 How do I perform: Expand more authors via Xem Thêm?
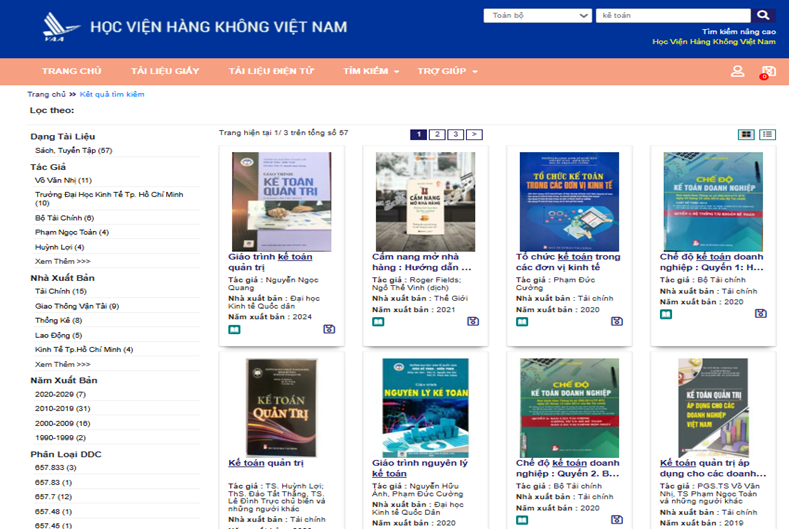pyautogui.click(x=62, y=261)
